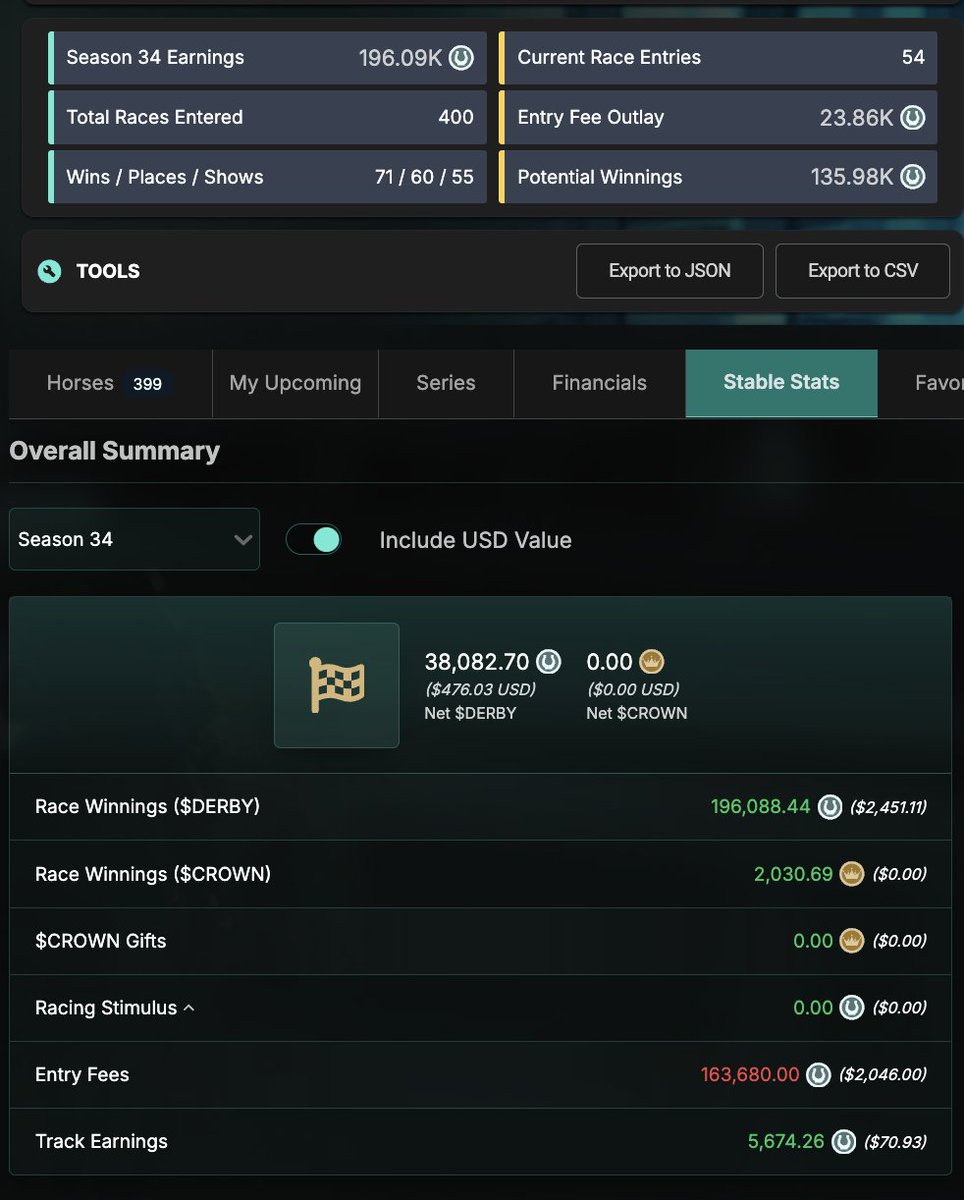The image size is (964, 1200).
Task: Click the ($476.03 USD) value
Action: [480, 689]
